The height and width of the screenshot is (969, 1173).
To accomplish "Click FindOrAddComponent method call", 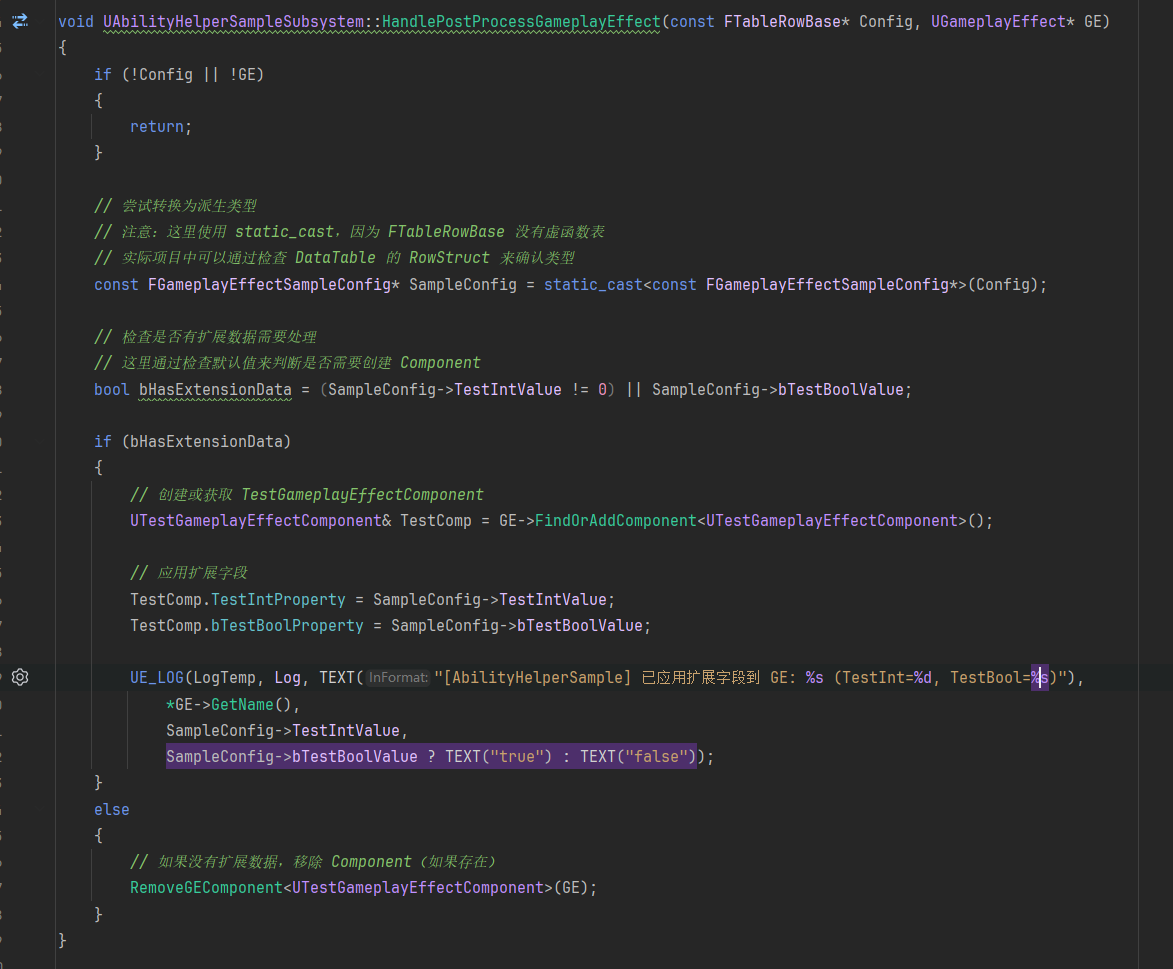I will tap(616, 520).
